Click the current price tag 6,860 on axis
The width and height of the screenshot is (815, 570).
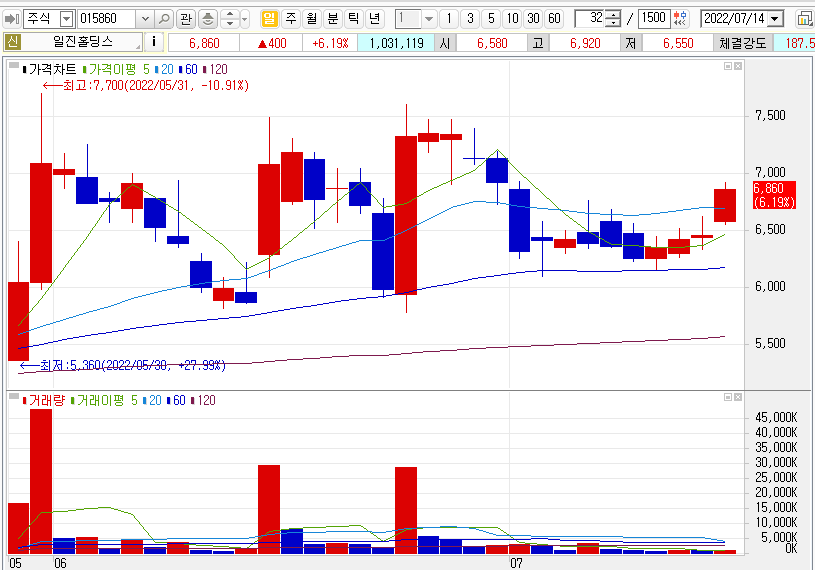click(774, 195)
